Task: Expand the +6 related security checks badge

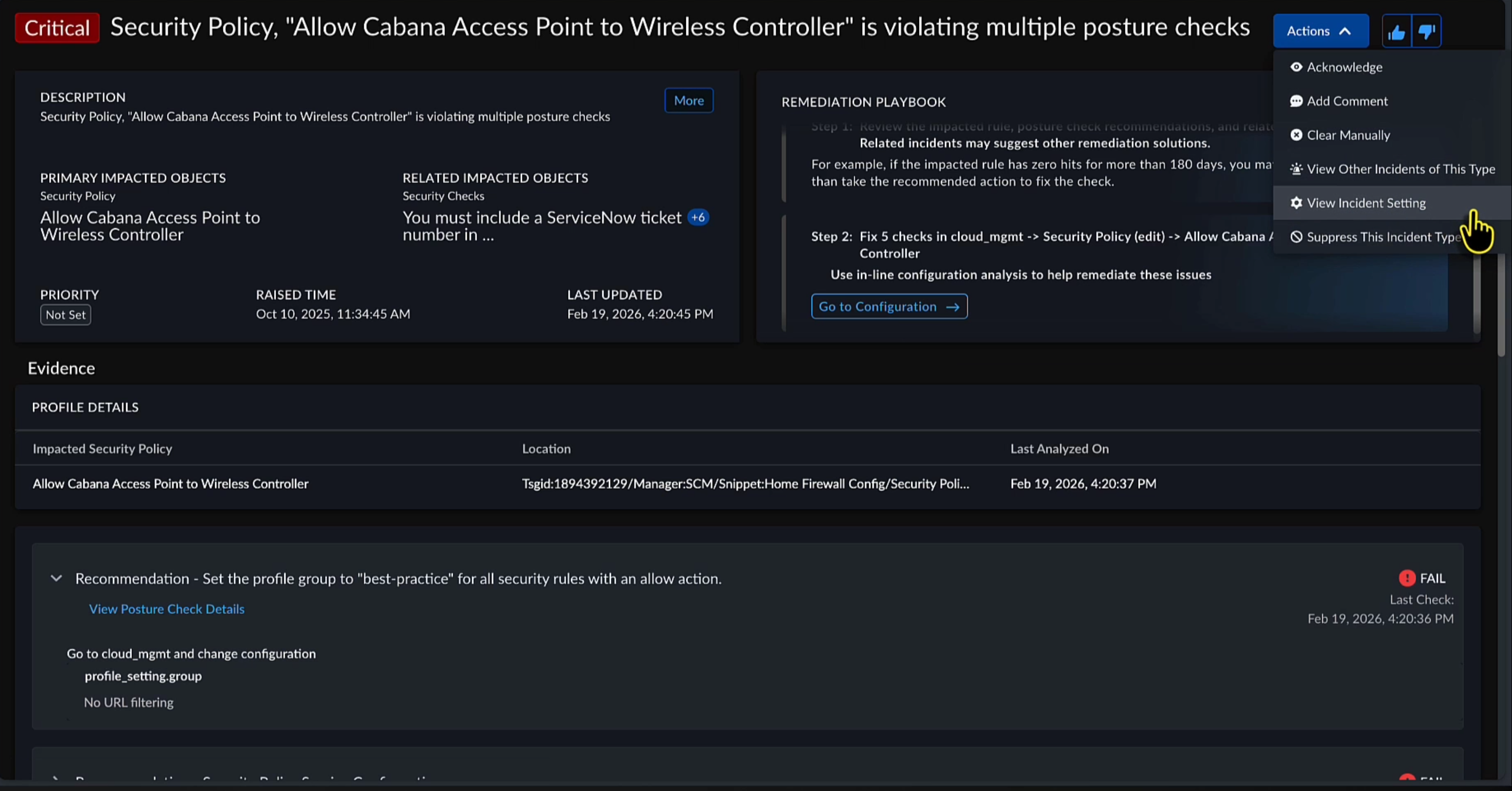Action: click(x=698, y=218)
